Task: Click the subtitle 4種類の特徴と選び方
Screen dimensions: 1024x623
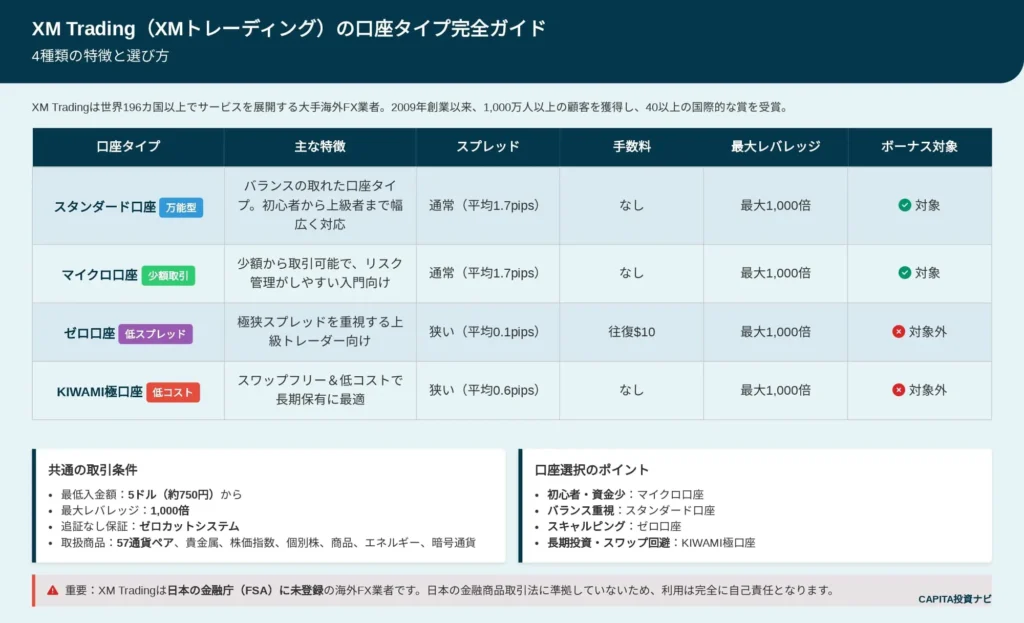Action: point(100,56)
